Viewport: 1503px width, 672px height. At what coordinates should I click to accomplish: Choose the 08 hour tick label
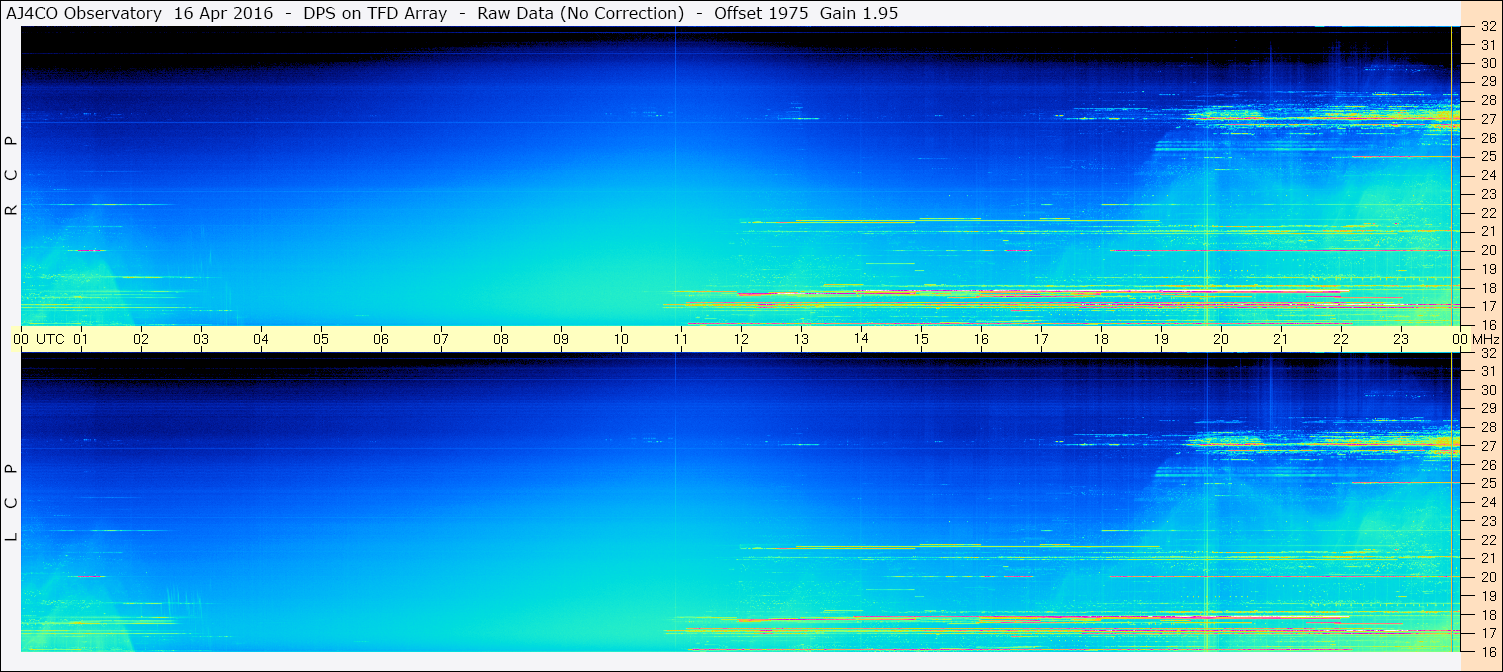click(501, 339)
